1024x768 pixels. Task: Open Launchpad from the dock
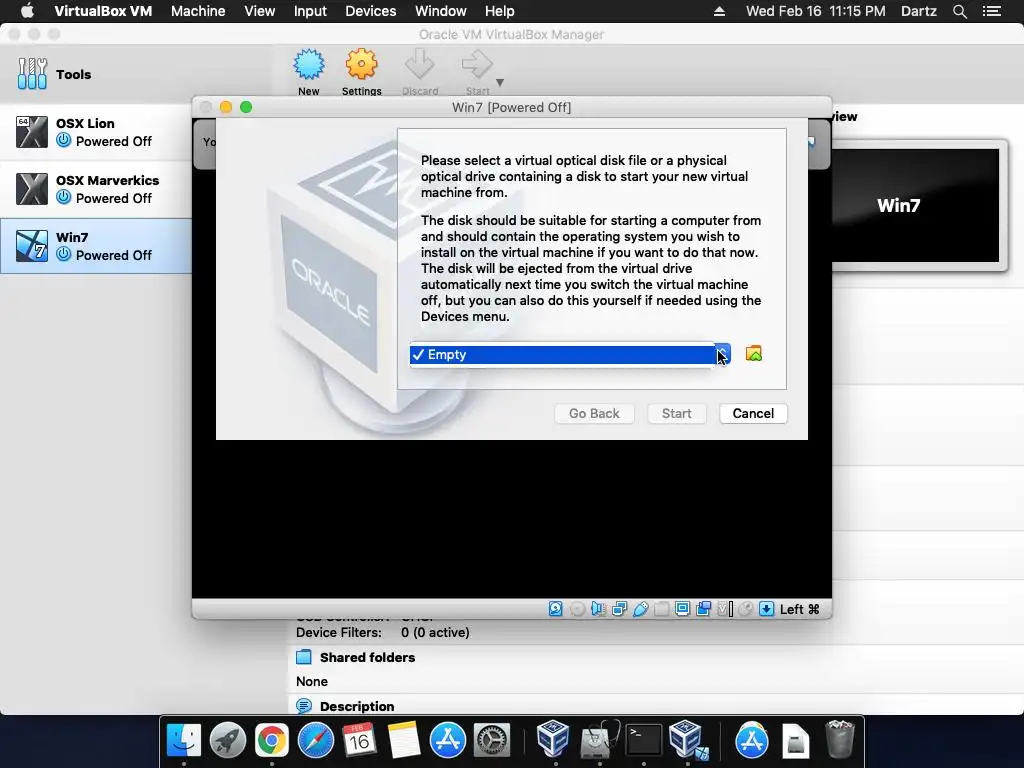click(x=228, y=741)
